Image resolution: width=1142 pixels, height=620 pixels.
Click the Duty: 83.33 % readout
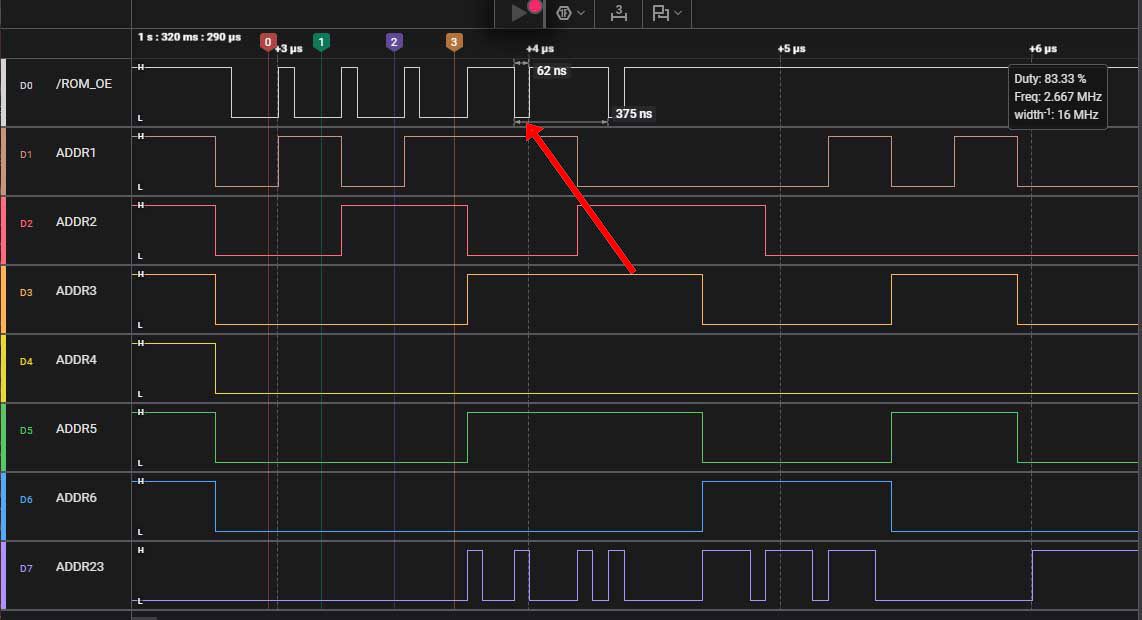click(x=1050, y=79)
